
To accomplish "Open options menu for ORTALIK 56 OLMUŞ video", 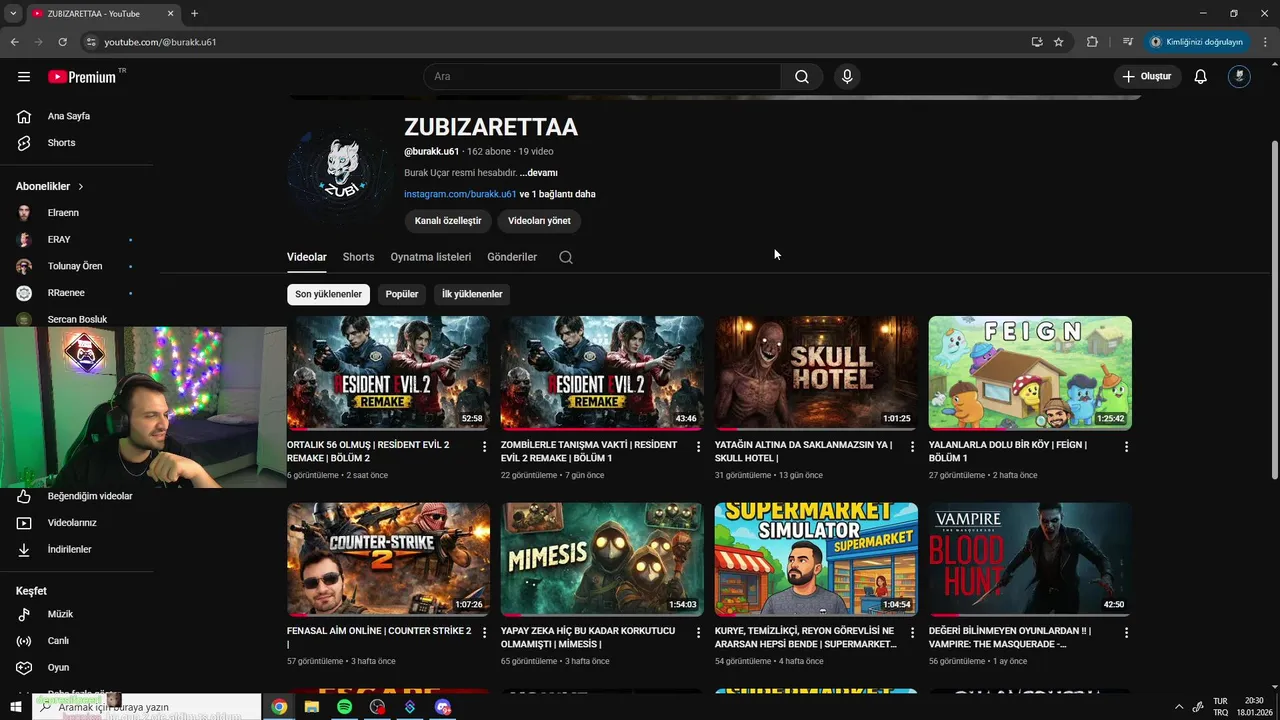I will click(484, 447).
